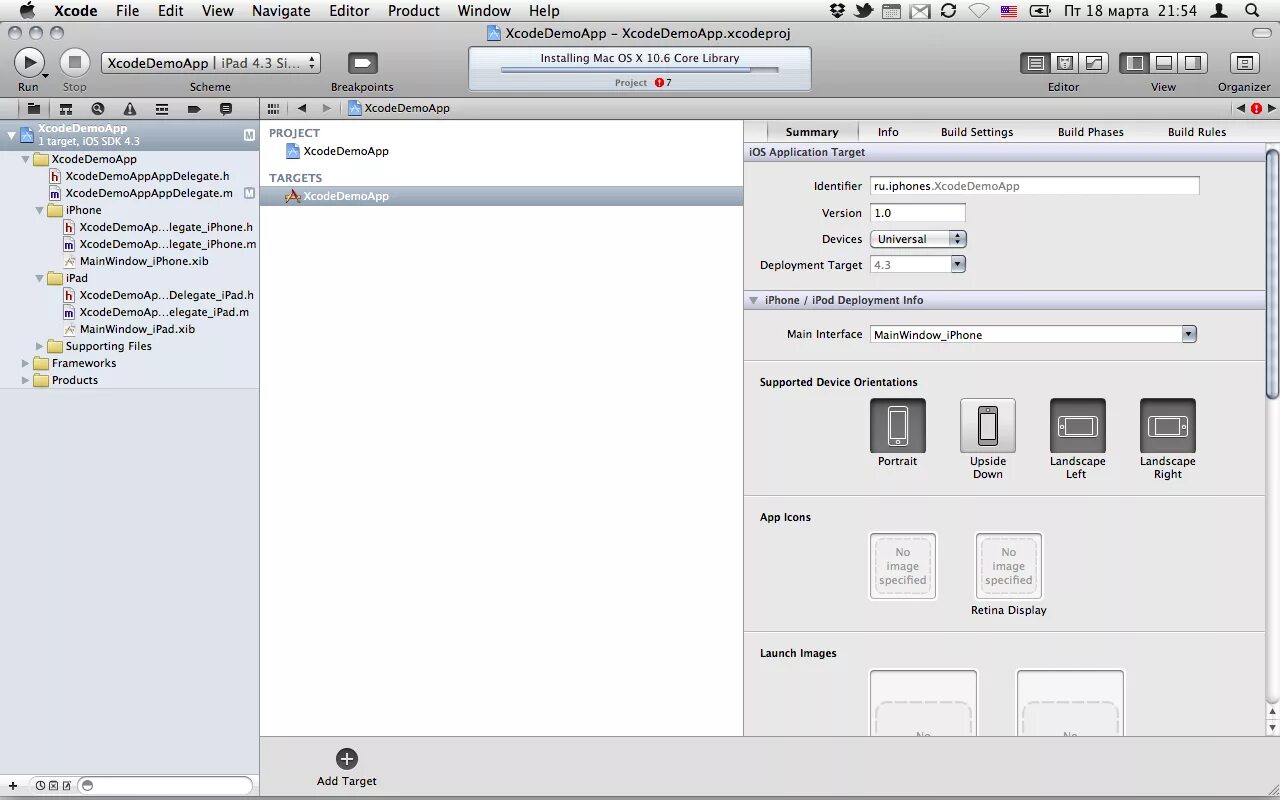
Task: Collapse iPhone / iPod Deployment Info section
Action: pyautogui.click(x=754, y=300)
